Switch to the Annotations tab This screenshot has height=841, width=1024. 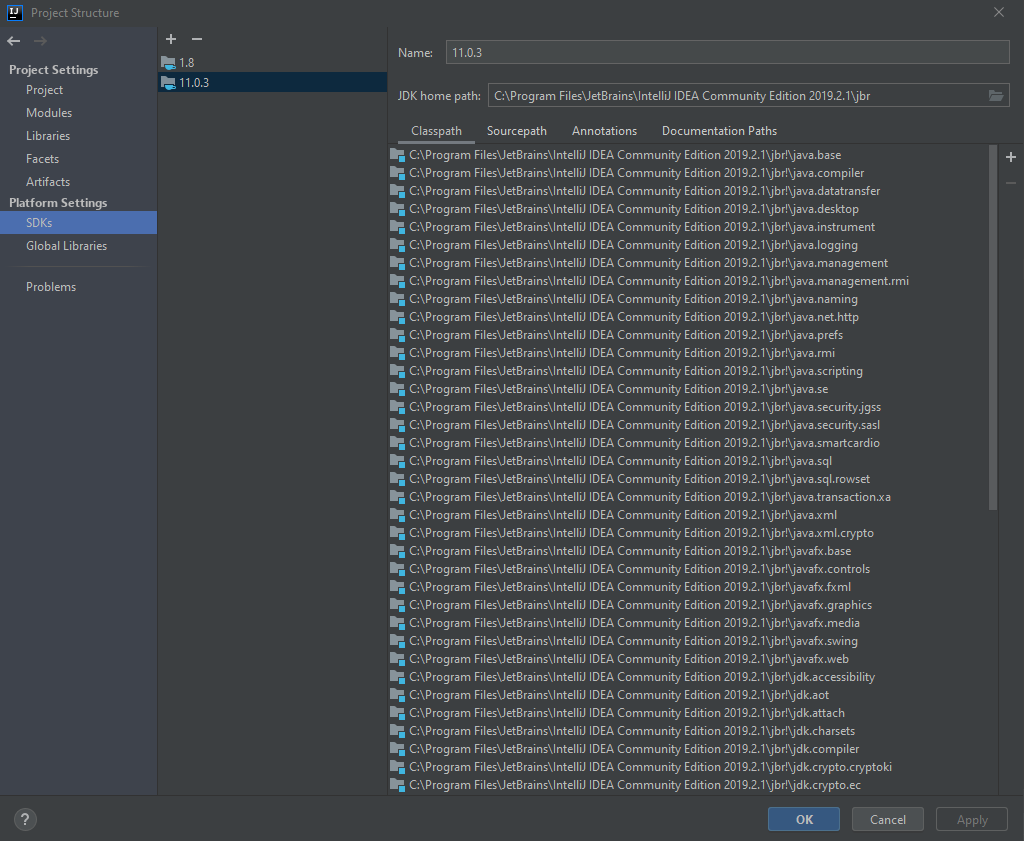point(604,131)
